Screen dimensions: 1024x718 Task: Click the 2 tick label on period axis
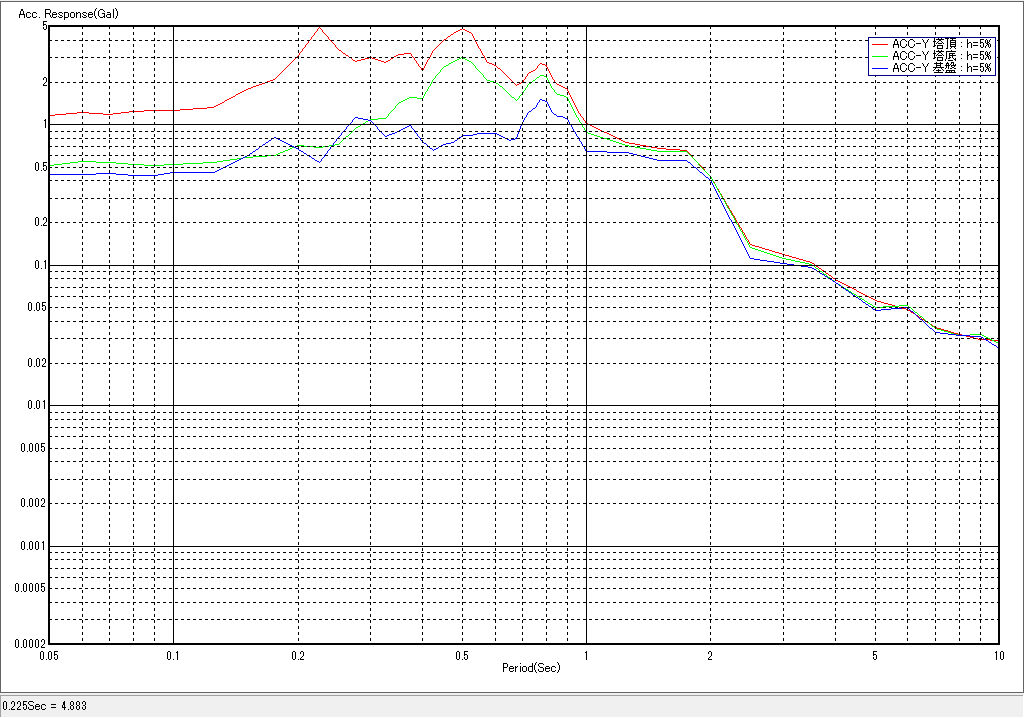710,656
